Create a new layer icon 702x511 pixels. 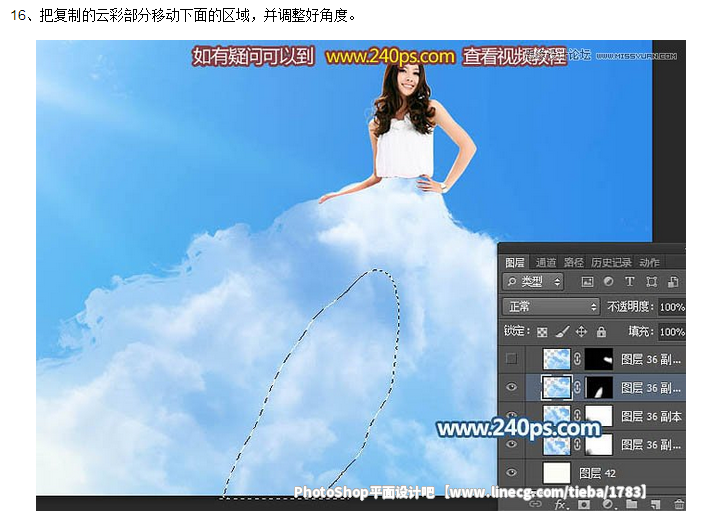tap(655, 505)
